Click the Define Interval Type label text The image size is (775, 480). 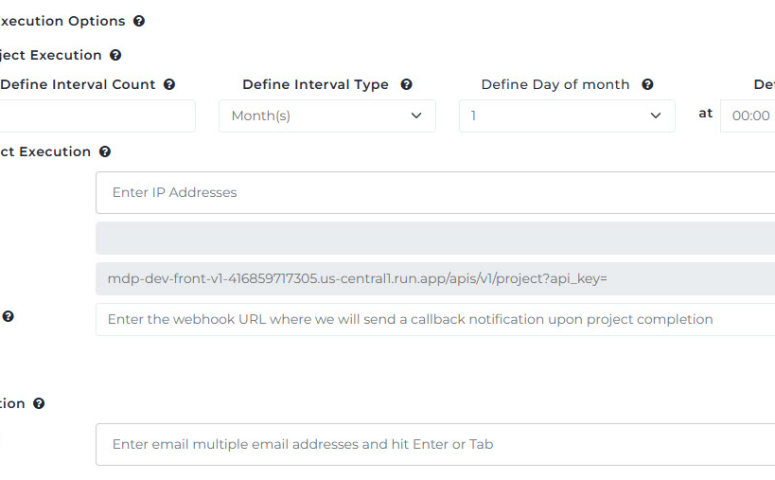(315, 85)
